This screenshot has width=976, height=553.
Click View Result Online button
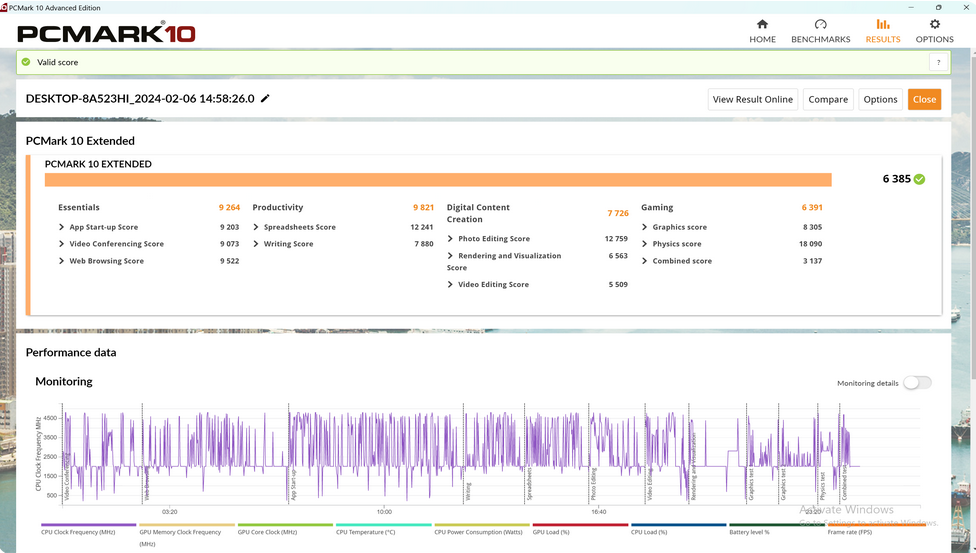(x=752, y=99)
